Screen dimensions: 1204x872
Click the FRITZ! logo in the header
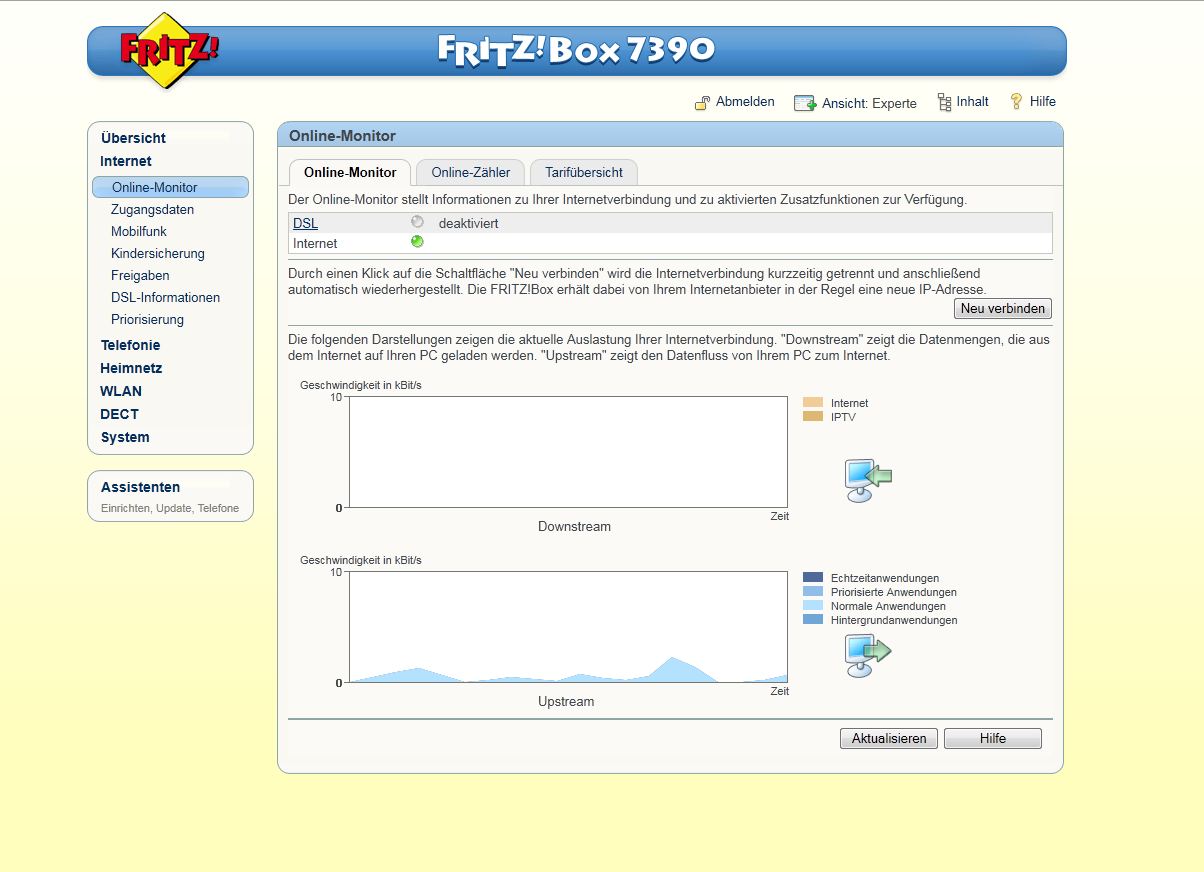pyautogui.click(x=170, y=51)
